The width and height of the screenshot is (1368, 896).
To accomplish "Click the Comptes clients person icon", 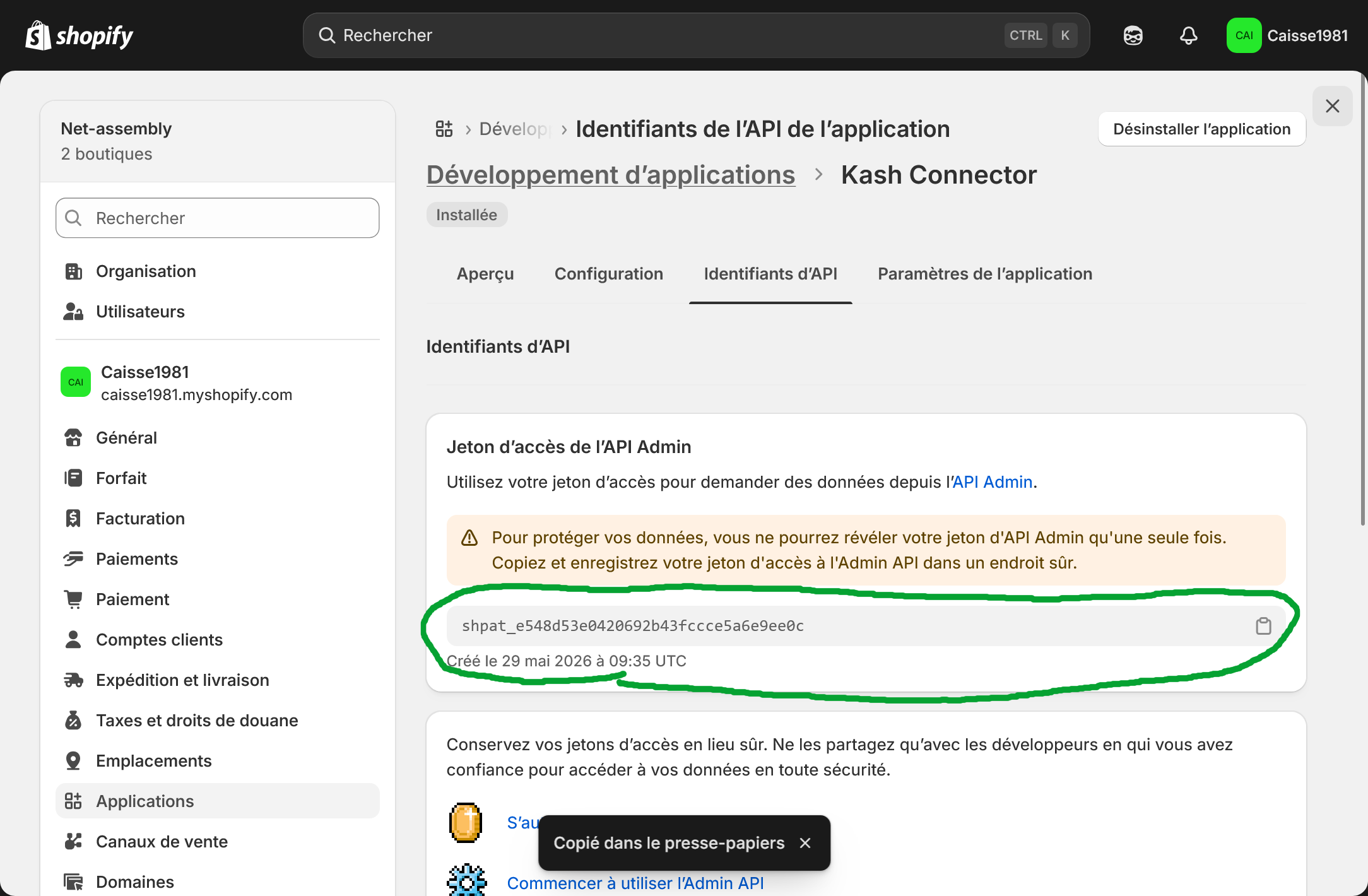I will (x=73, y=640).
